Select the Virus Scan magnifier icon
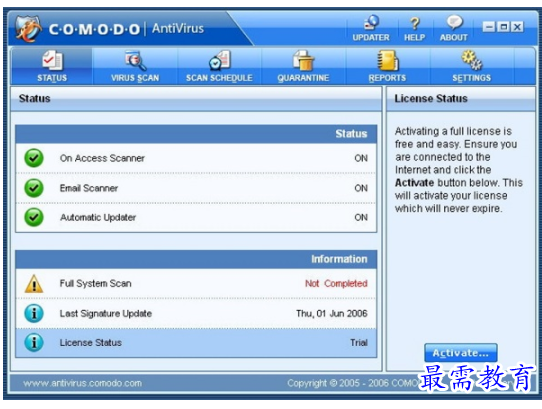Image resolution: width=542 pixels, height=409 pixels. pyautogui.click(x=135, y=60)
